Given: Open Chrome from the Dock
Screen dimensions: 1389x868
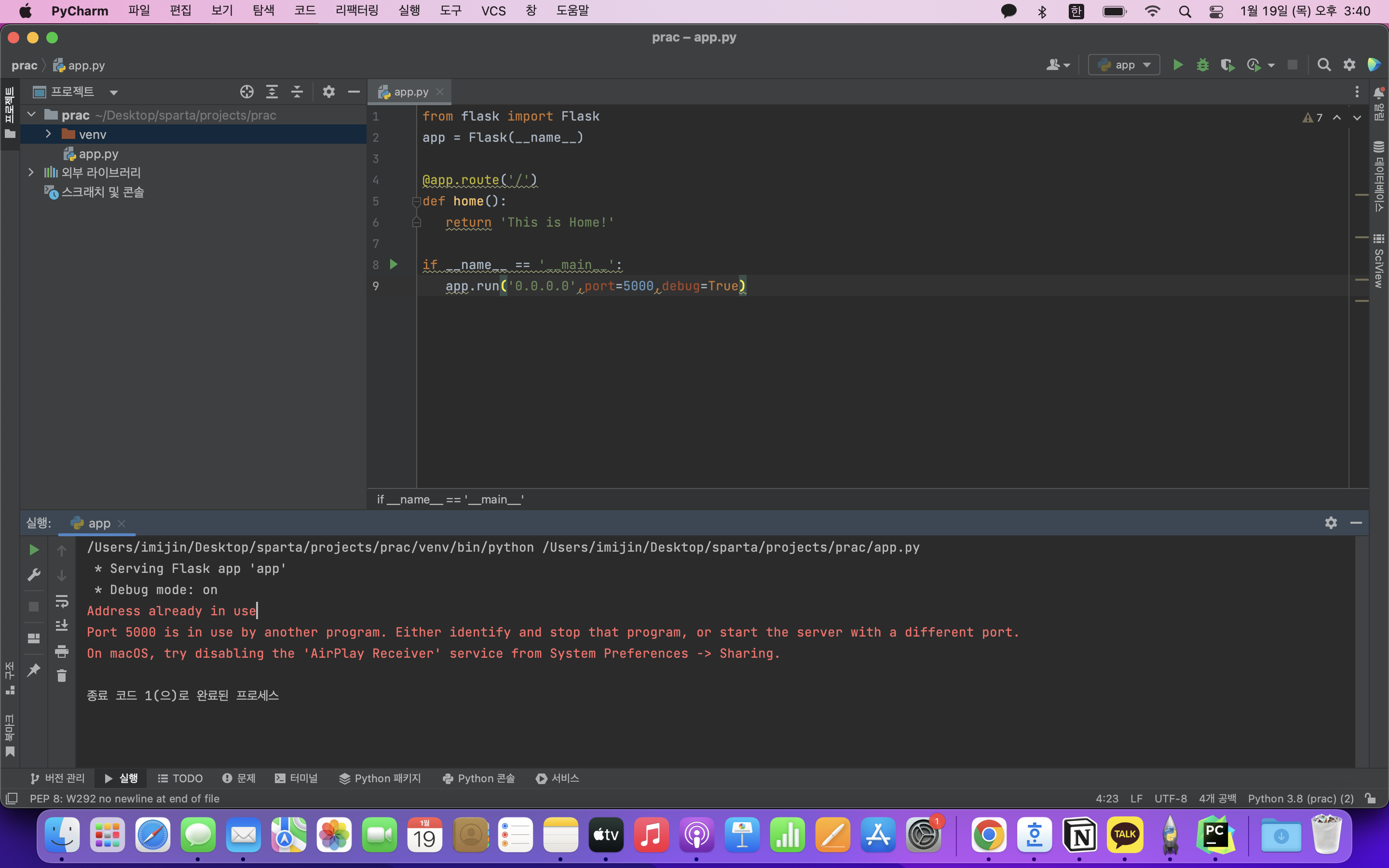Looking at the screenshot, I should point(988,835).
